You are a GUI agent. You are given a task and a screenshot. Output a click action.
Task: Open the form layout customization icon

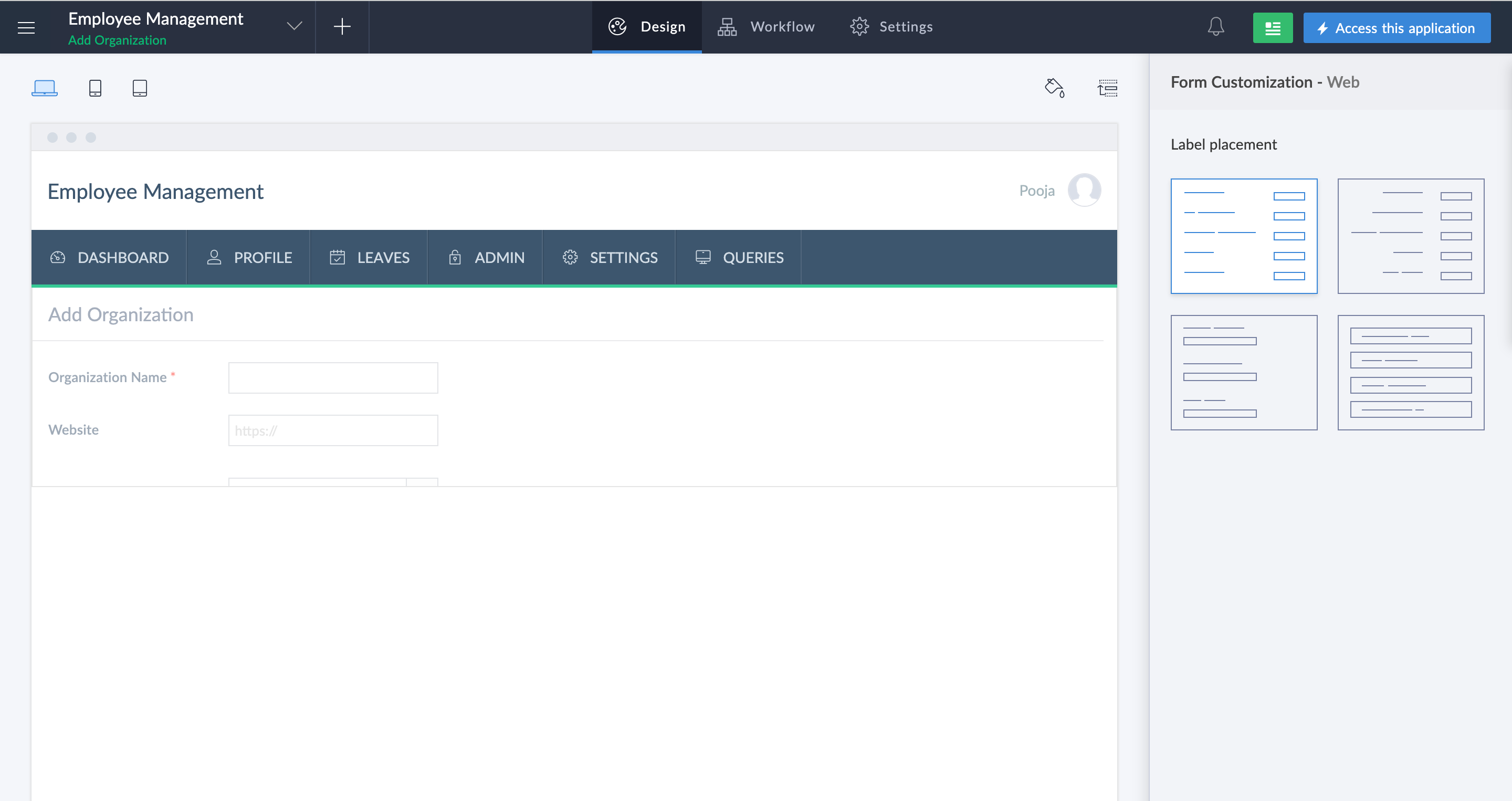(x=1108, y=88)
